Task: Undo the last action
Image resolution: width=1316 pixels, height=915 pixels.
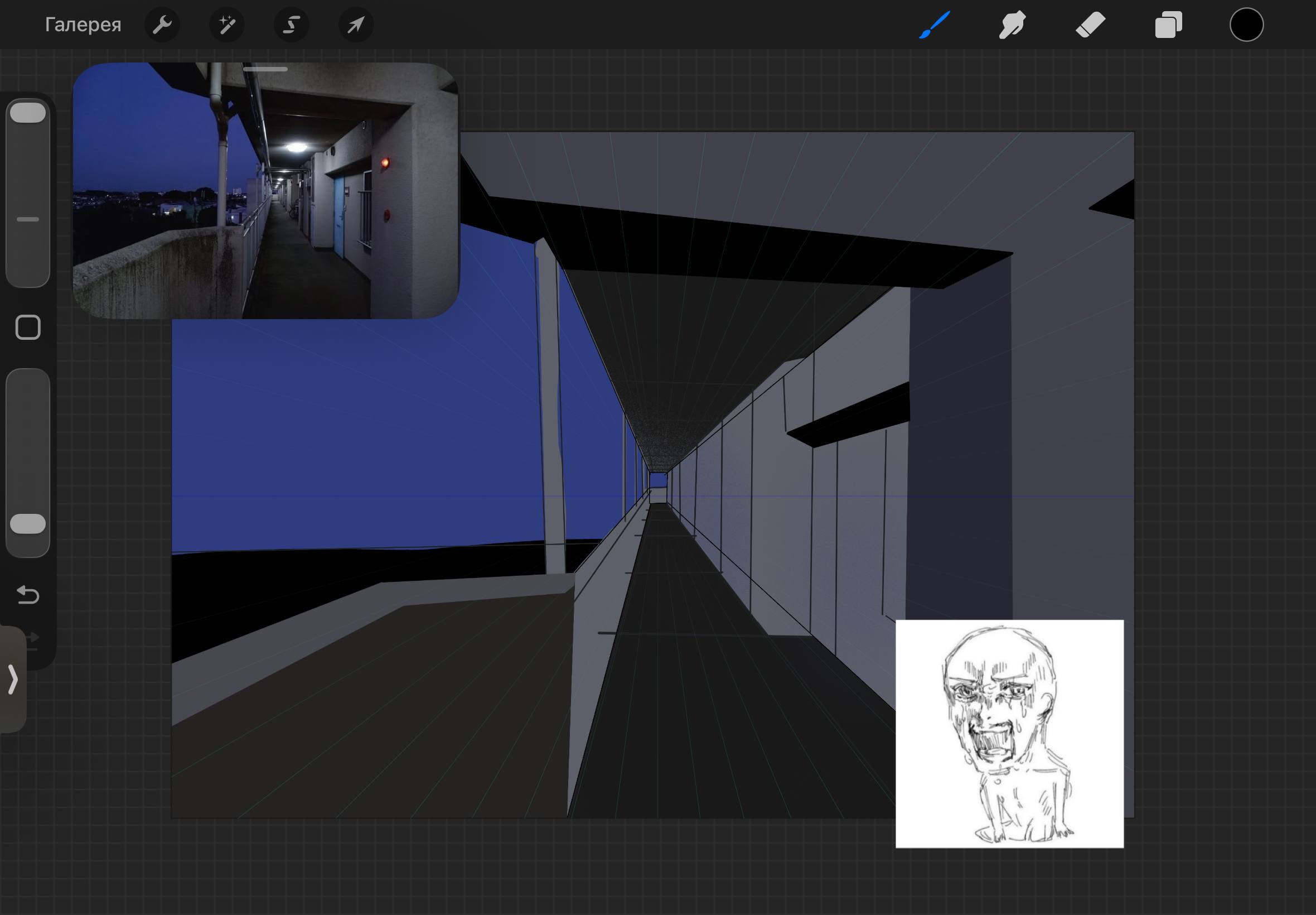Action: click(x=27, y=595)
